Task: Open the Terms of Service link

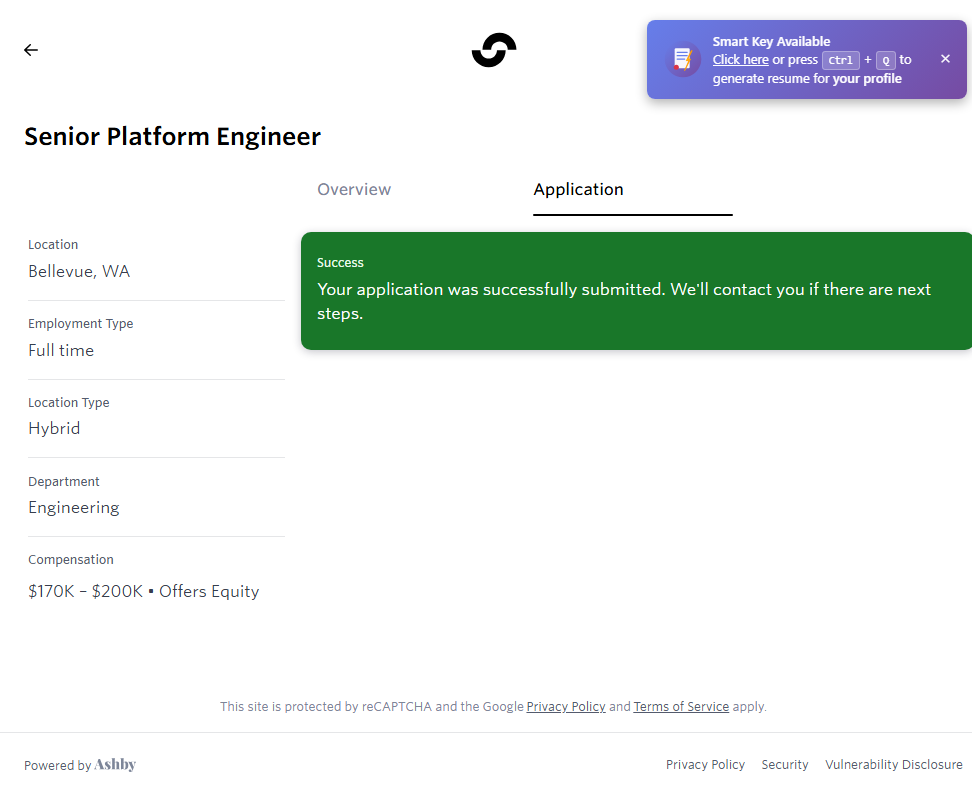Action: tap(681, 706)
